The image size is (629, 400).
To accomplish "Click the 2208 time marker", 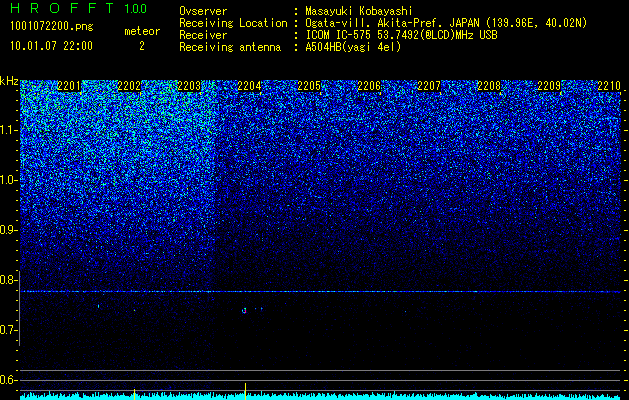I will (489, 86).
